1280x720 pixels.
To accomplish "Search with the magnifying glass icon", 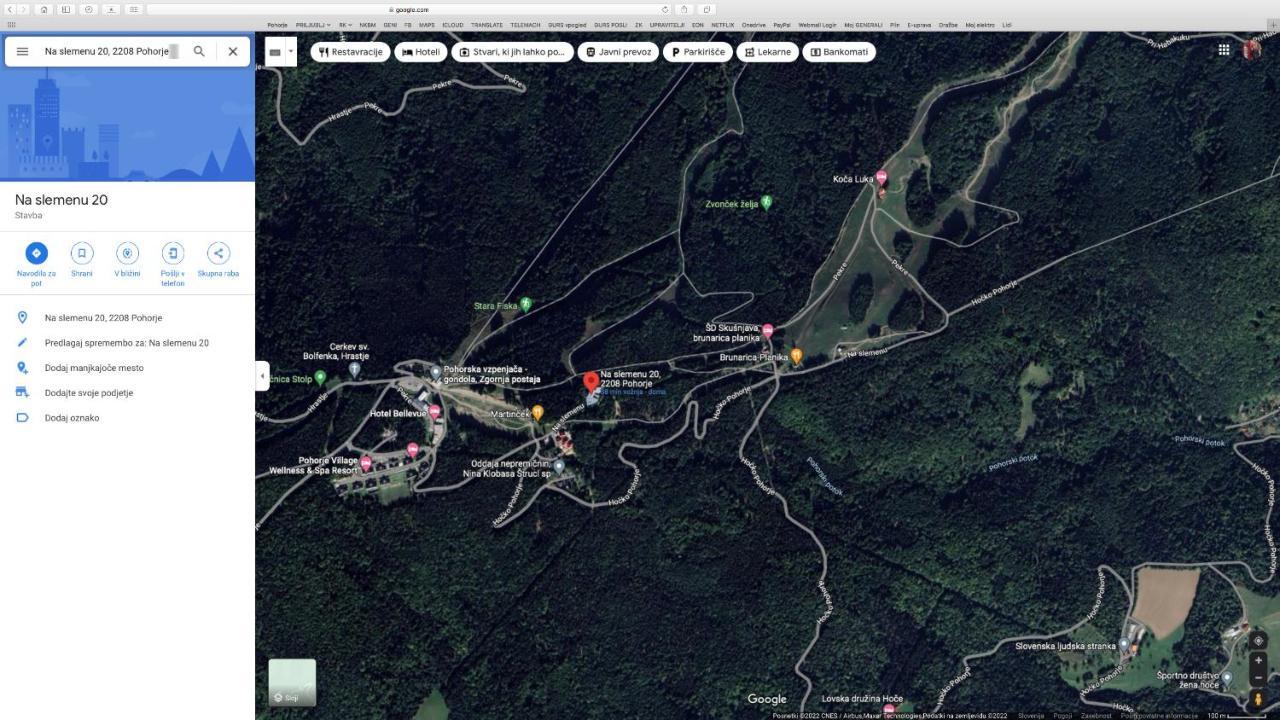I will point(199,51).
